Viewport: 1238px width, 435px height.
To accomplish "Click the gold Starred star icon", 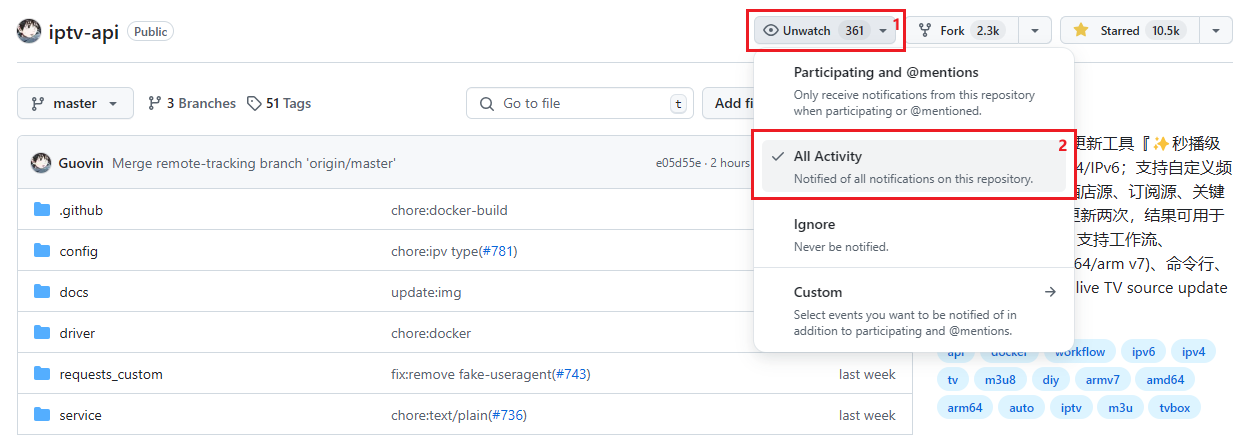I will tap(1081, 31).
